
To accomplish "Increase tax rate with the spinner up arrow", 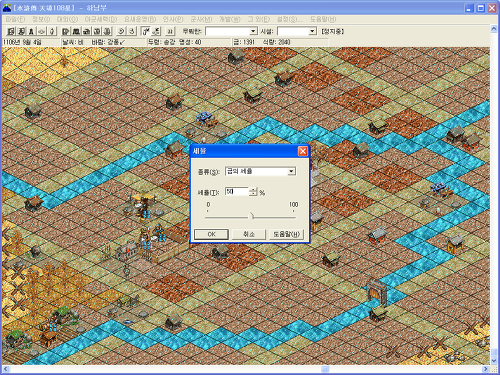I will coord(253,189).
